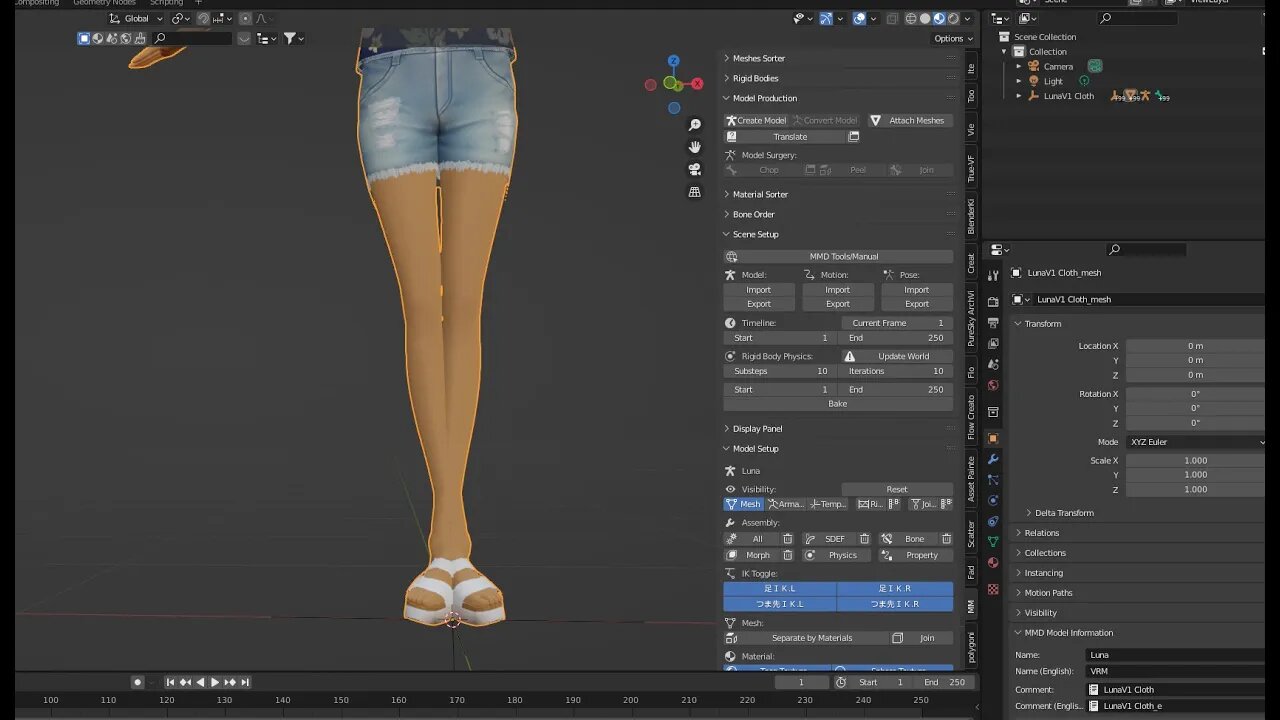The width and height of the screenshot is (1280, 720).
Task: Open the Scatter sidebar tab
Action: (971, 533)
